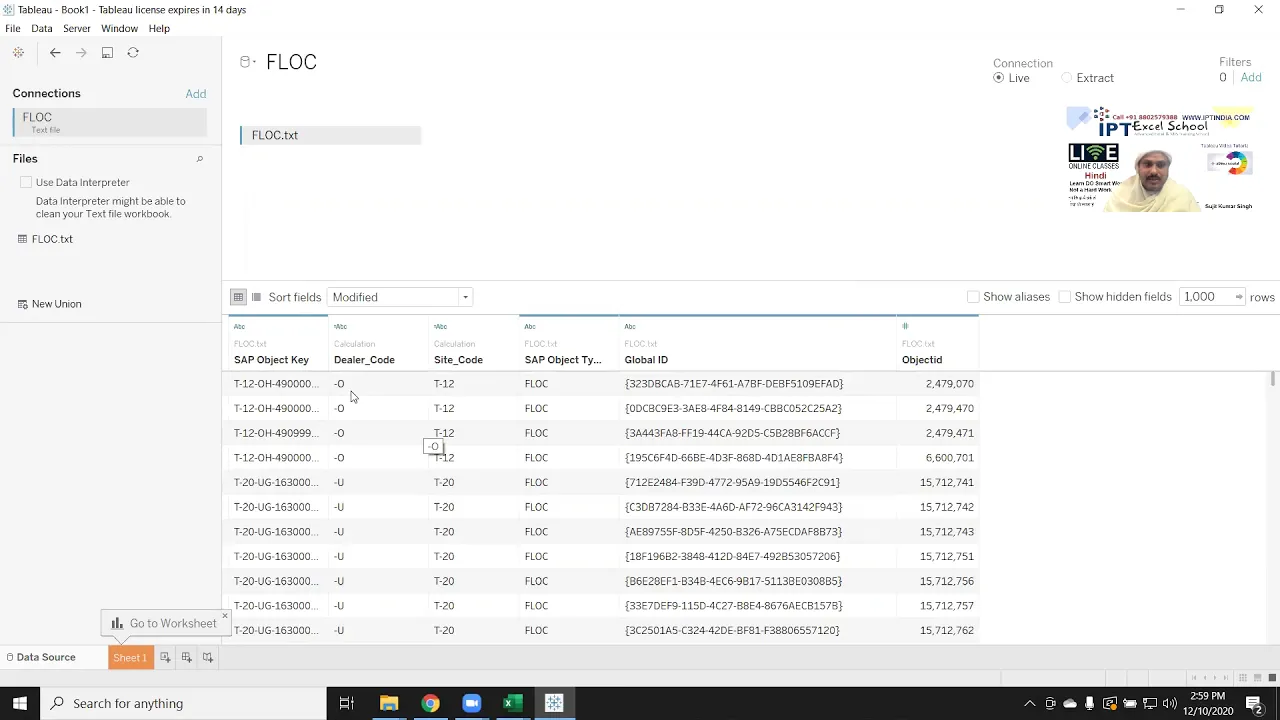Add a filter via the Filters Add link
Screen dimensions: 1280x720
pyautogui.click(x=1251, y=78)
